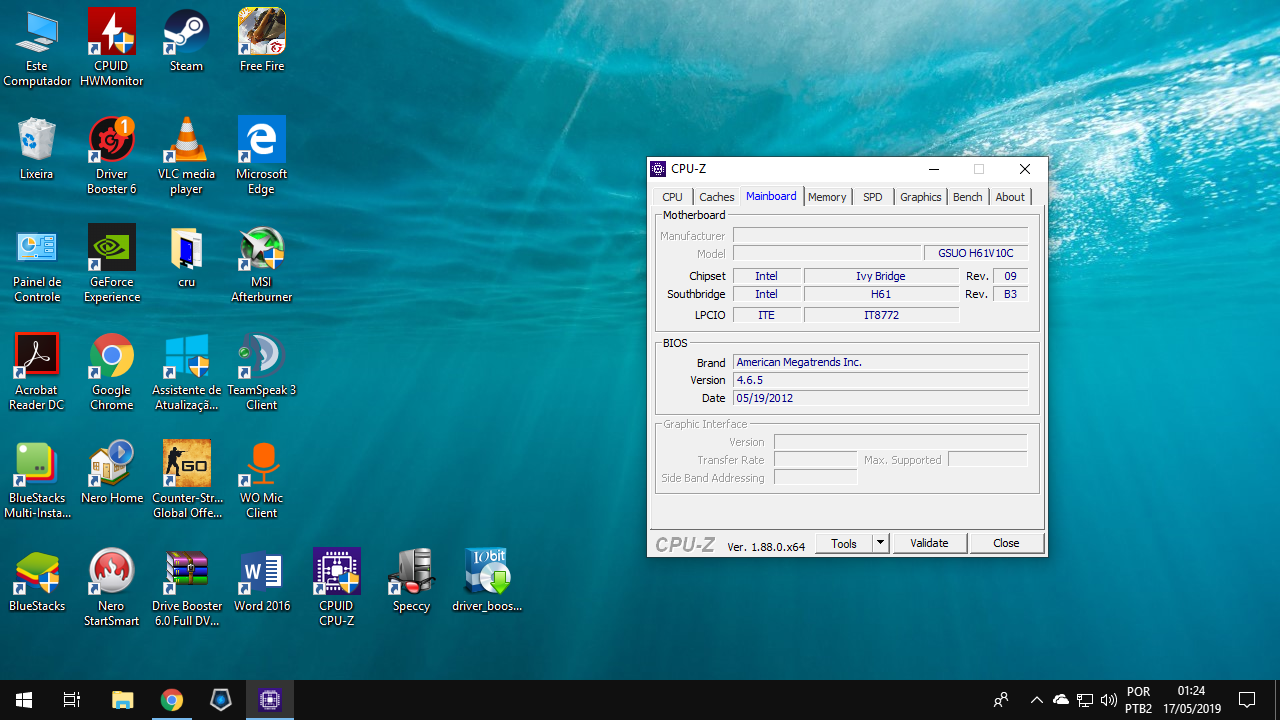Screen dimensions: 1280x720
Task: Open the Caches tab
Action: (x=716, y=197)
